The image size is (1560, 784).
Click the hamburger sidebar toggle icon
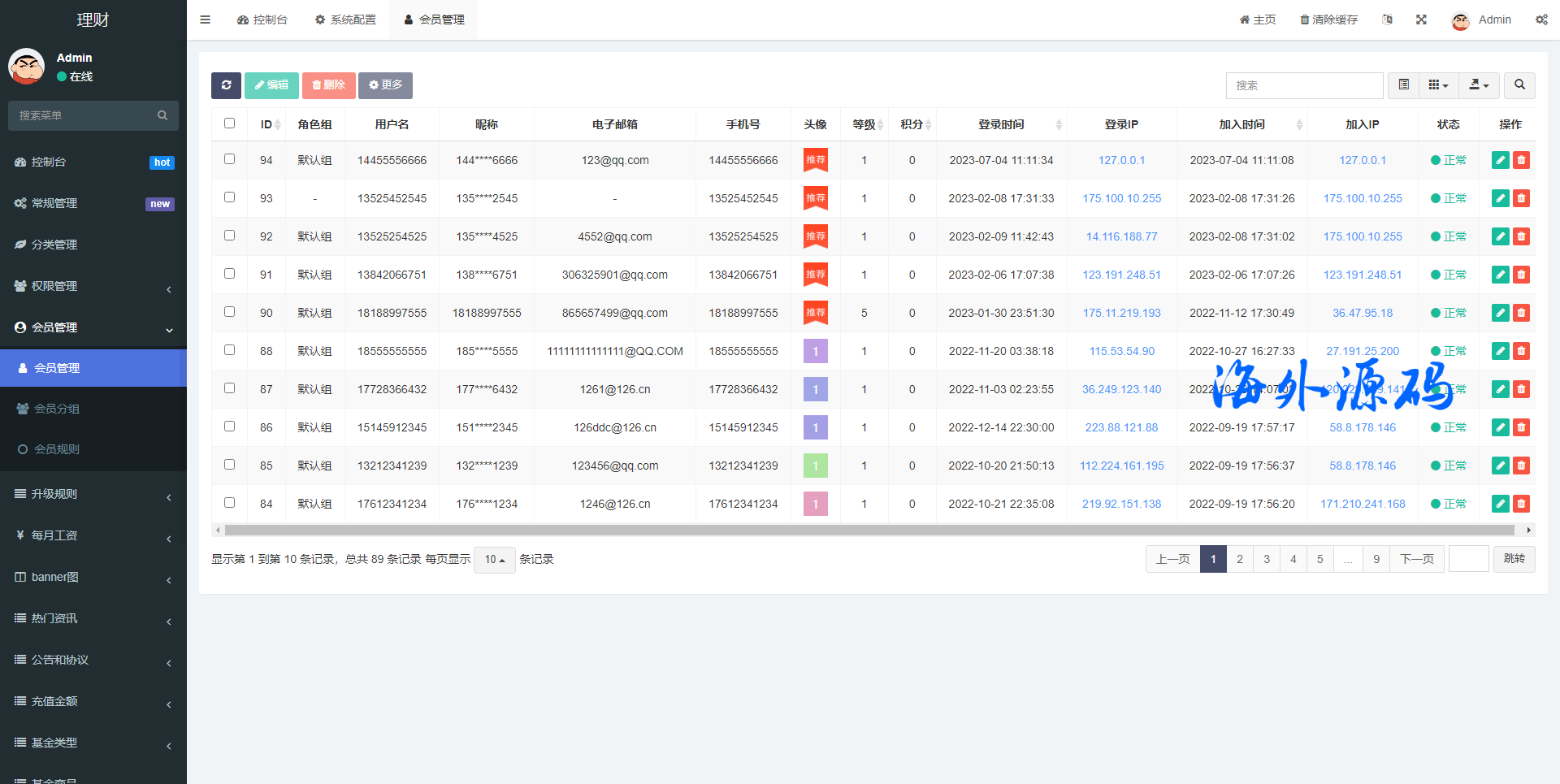point(206,19)
